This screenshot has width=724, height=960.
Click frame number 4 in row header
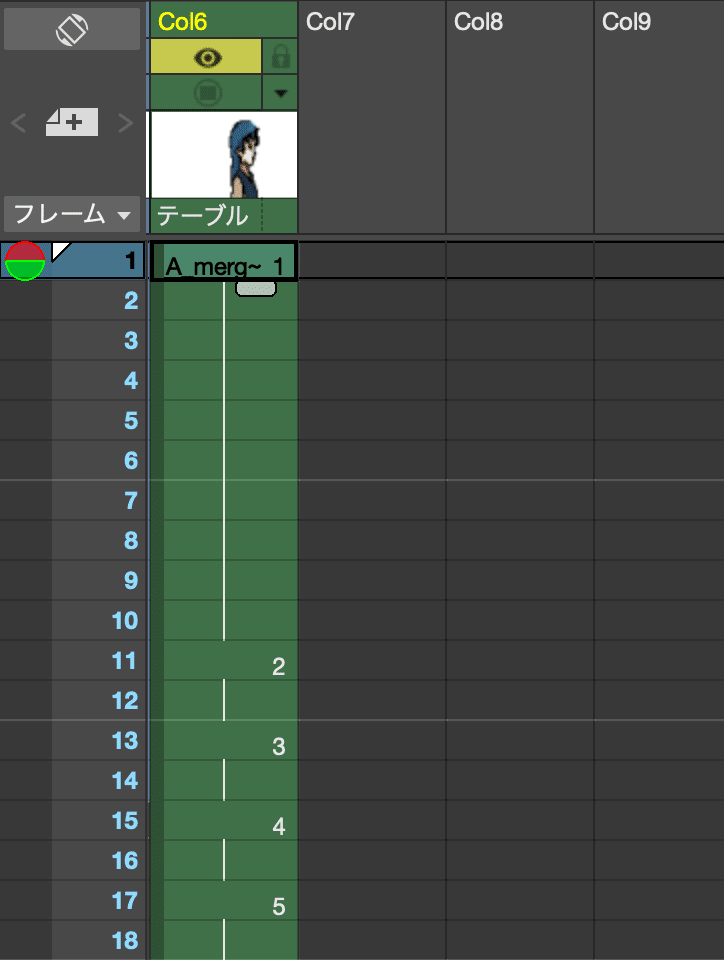[131, 381]
